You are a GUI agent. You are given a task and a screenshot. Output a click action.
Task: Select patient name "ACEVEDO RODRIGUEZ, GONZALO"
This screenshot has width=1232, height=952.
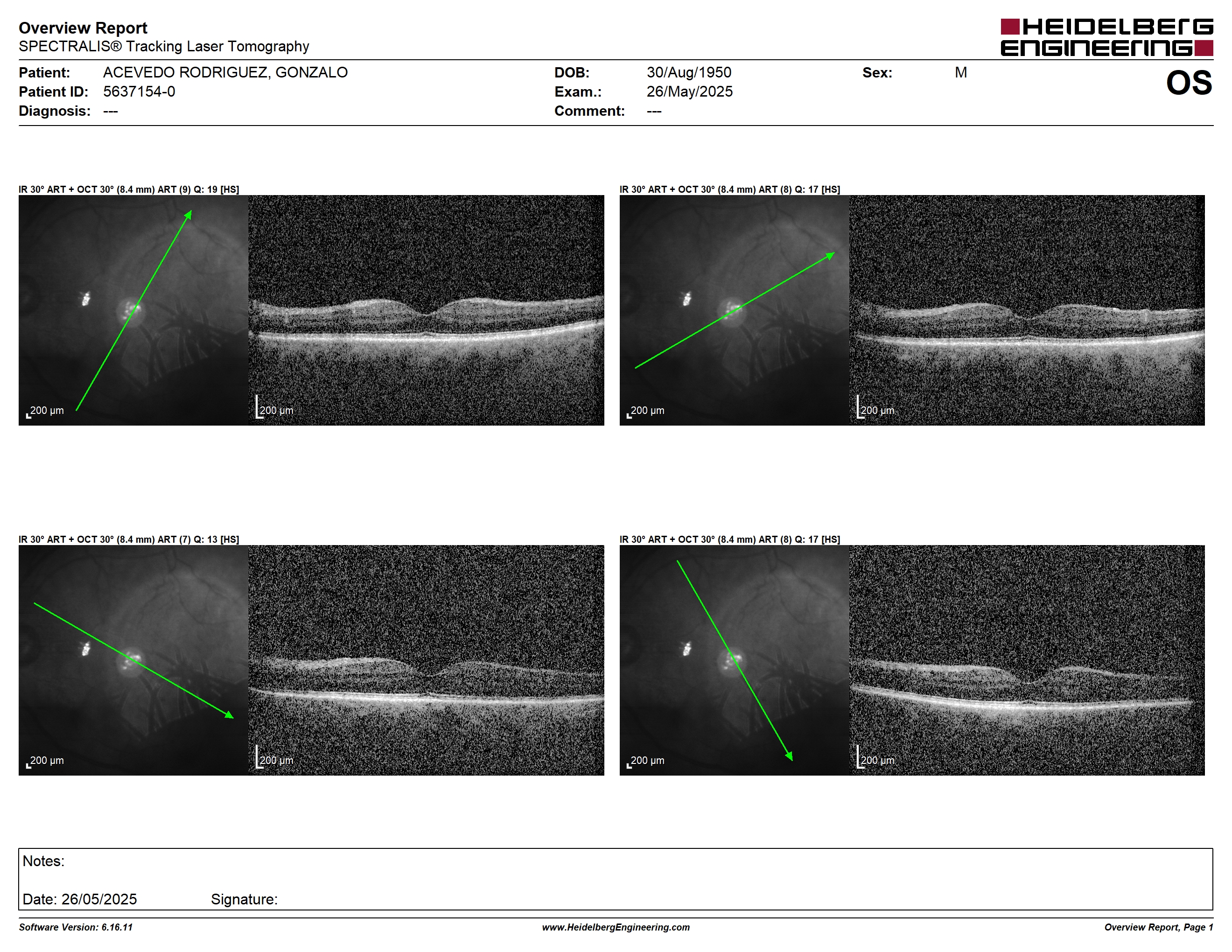point(225,73)
